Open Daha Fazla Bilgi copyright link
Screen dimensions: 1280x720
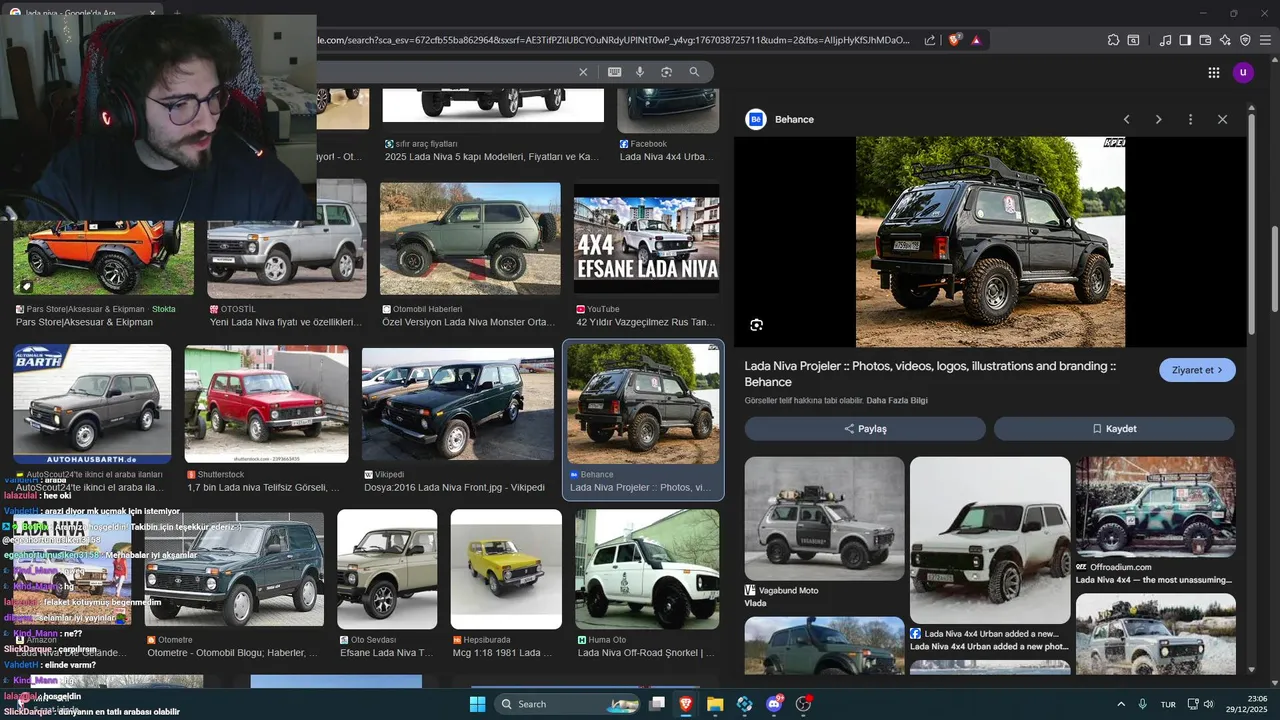coord(897,401)
